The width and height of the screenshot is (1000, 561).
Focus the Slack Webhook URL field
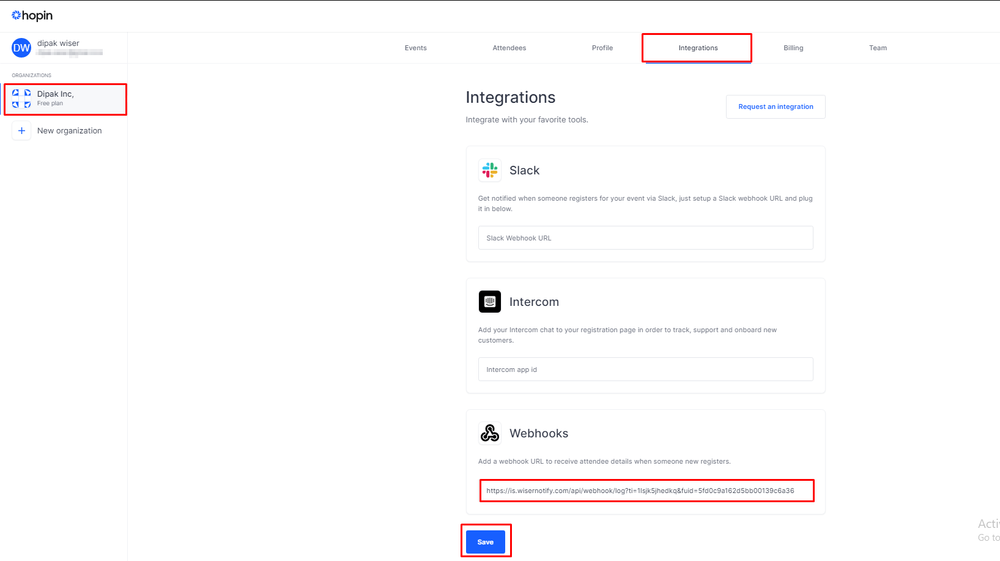pyautogui.click(x=645, y=238)
